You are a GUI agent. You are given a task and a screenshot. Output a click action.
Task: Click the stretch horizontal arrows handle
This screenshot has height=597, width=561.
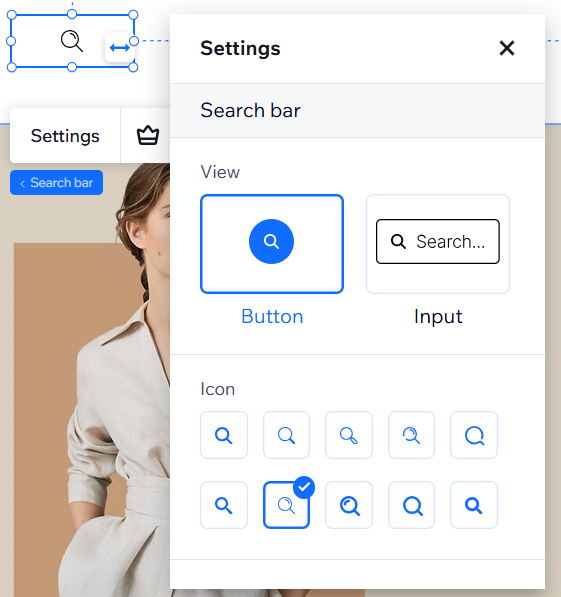120,48
